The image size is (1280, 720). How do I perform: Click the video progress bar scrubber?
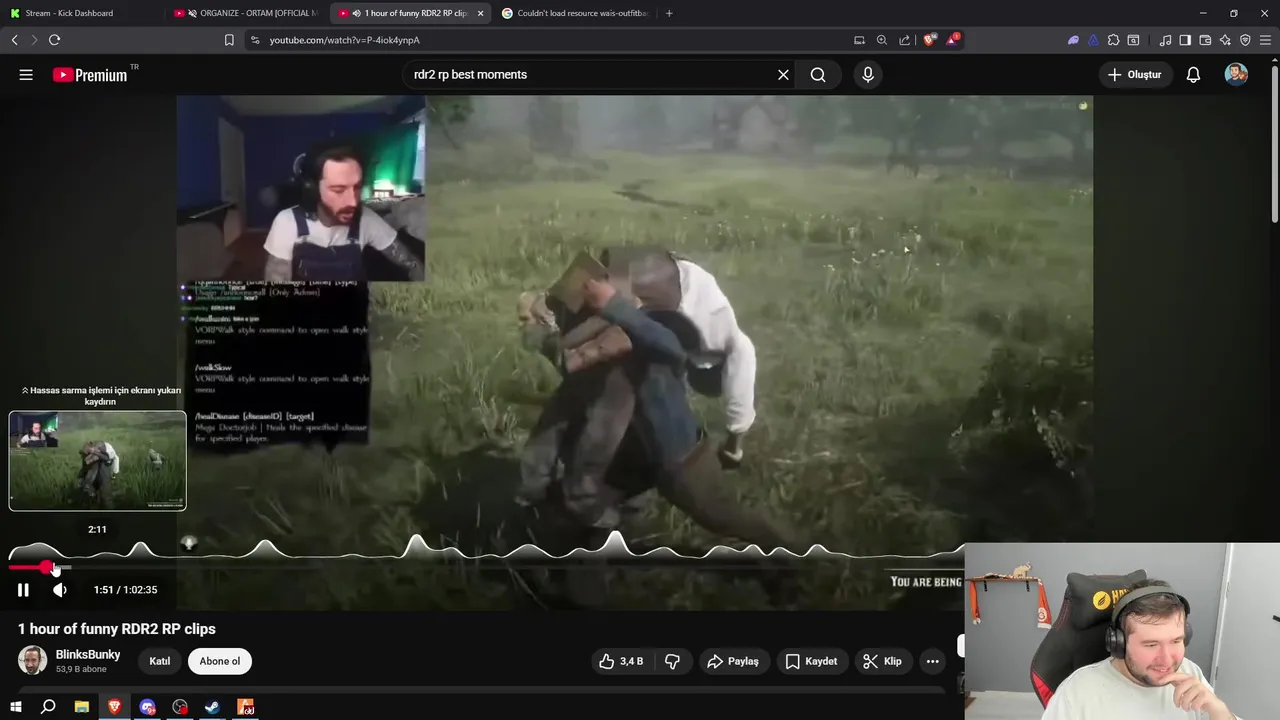(x=47, y=567)
